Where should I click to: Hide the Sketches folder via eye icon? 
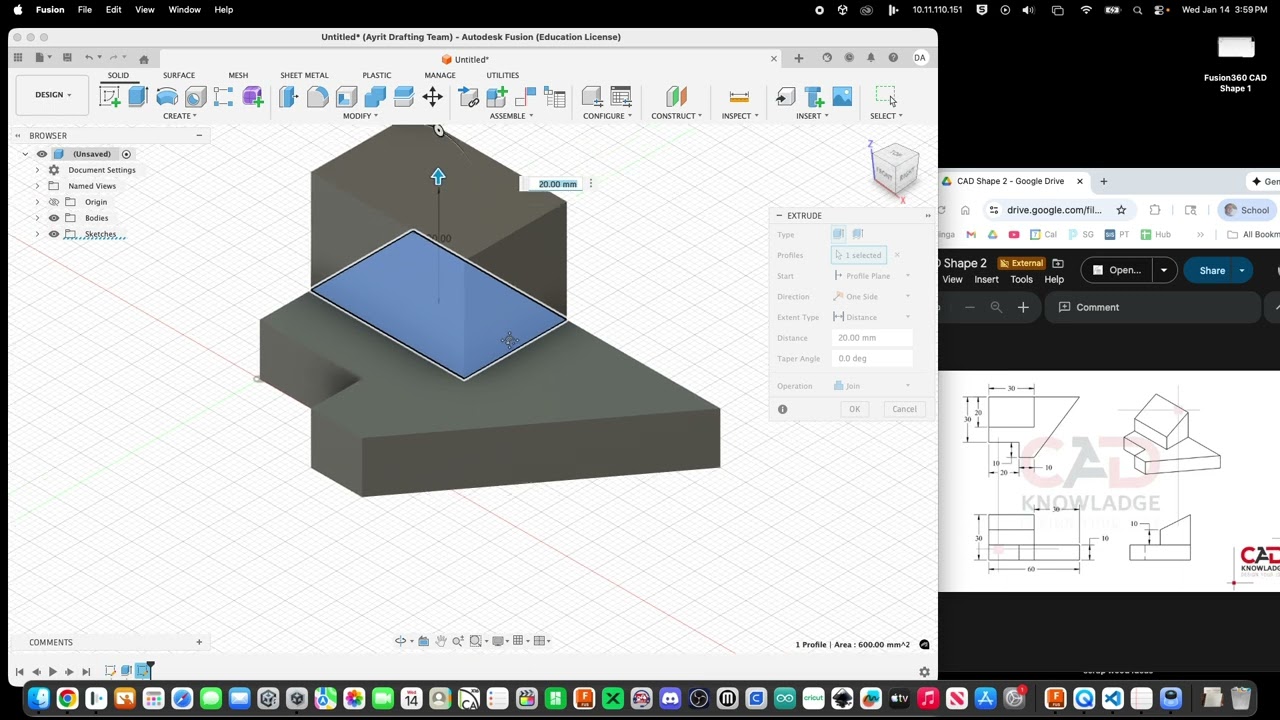[54, 234]
